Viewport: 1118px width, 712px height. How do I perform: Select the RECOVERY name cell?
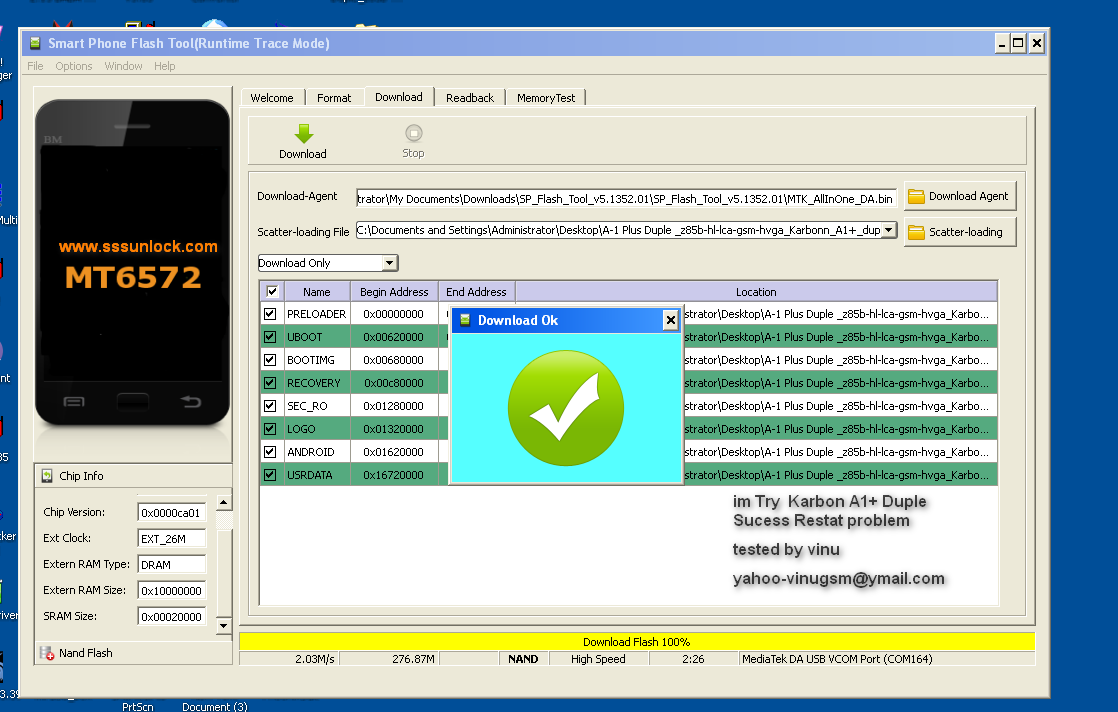[x=317, y=383]
